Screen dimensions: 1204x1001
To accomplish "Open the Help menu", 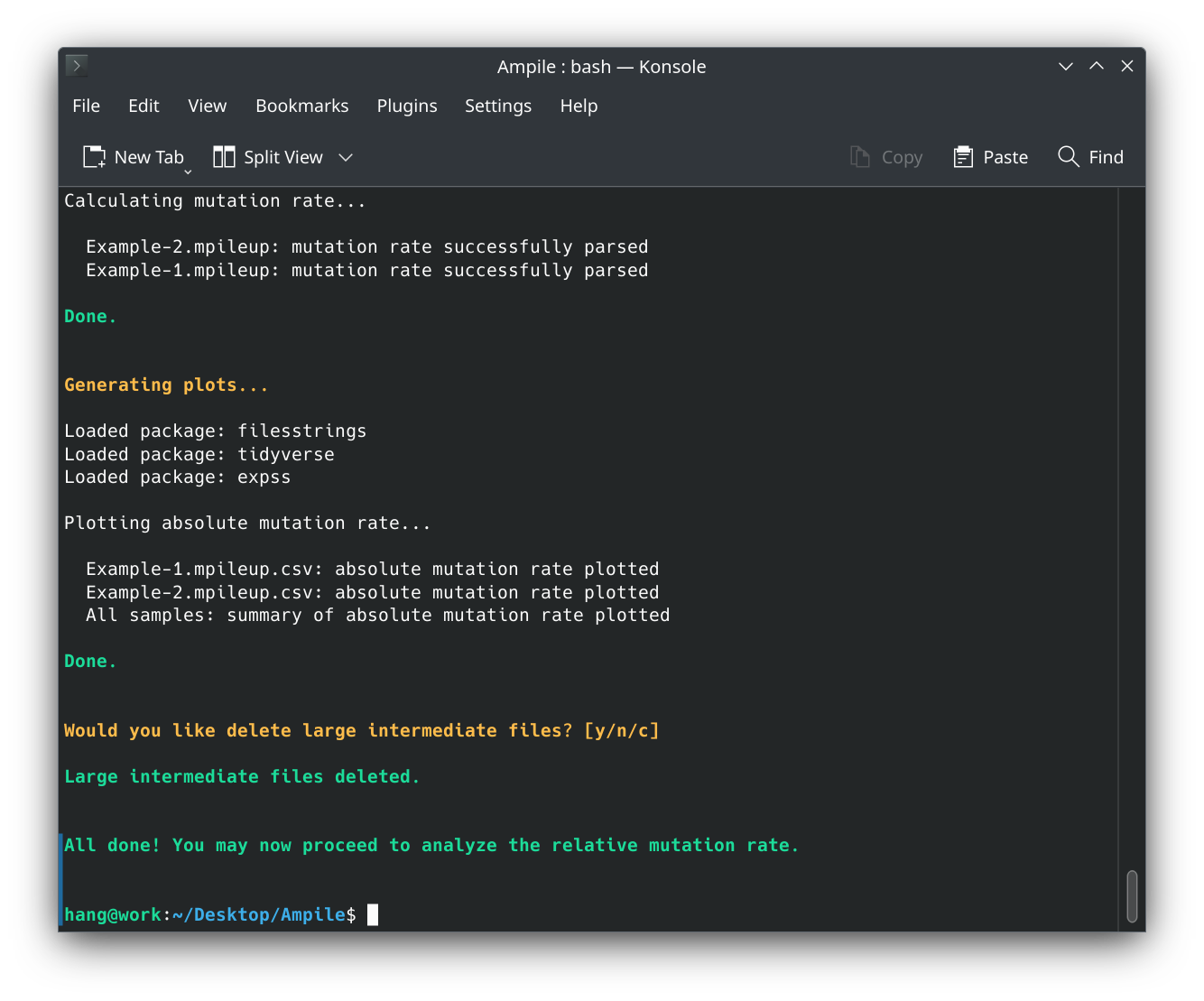I will (x=579, y=106).
